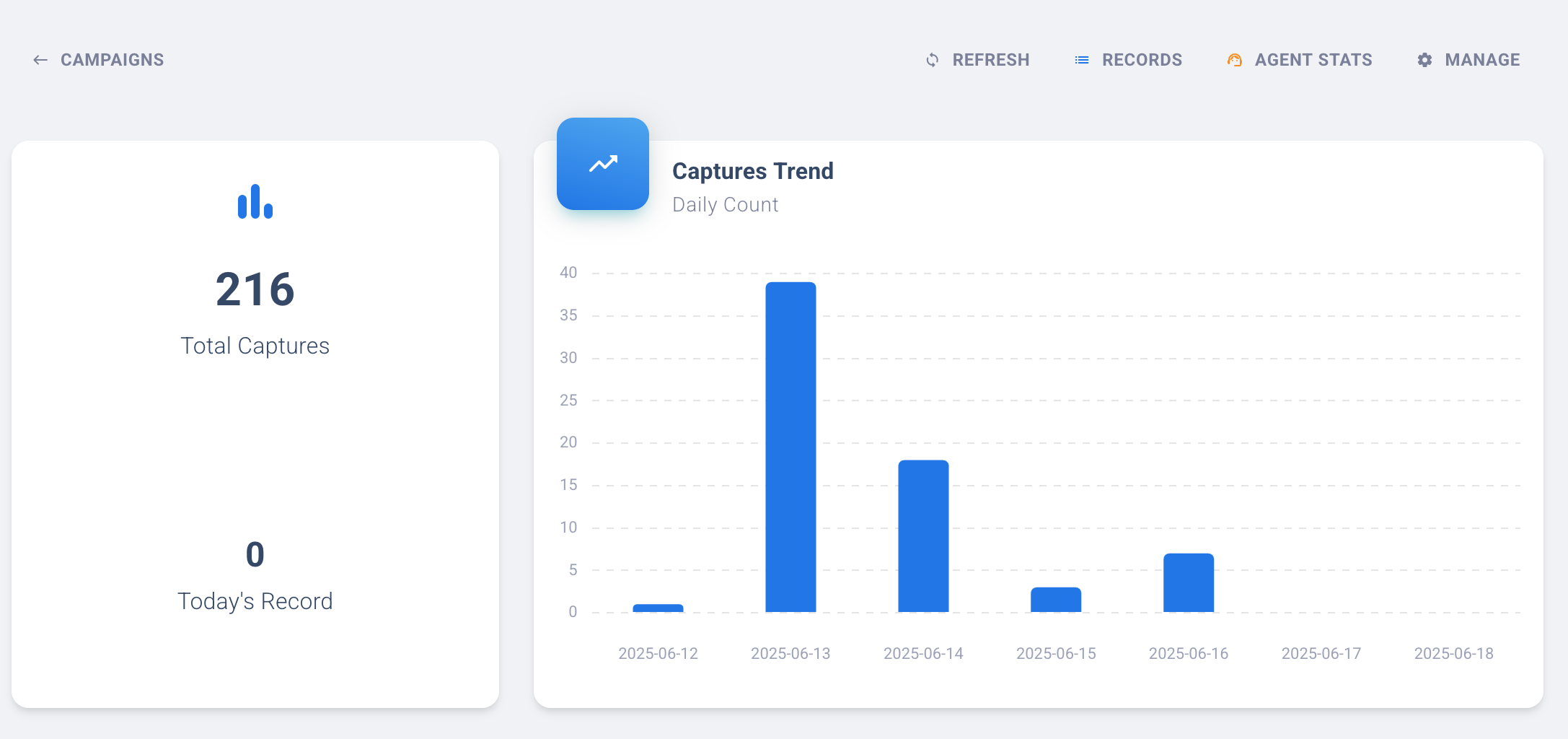Click the Total Captures label

point(255,346)
